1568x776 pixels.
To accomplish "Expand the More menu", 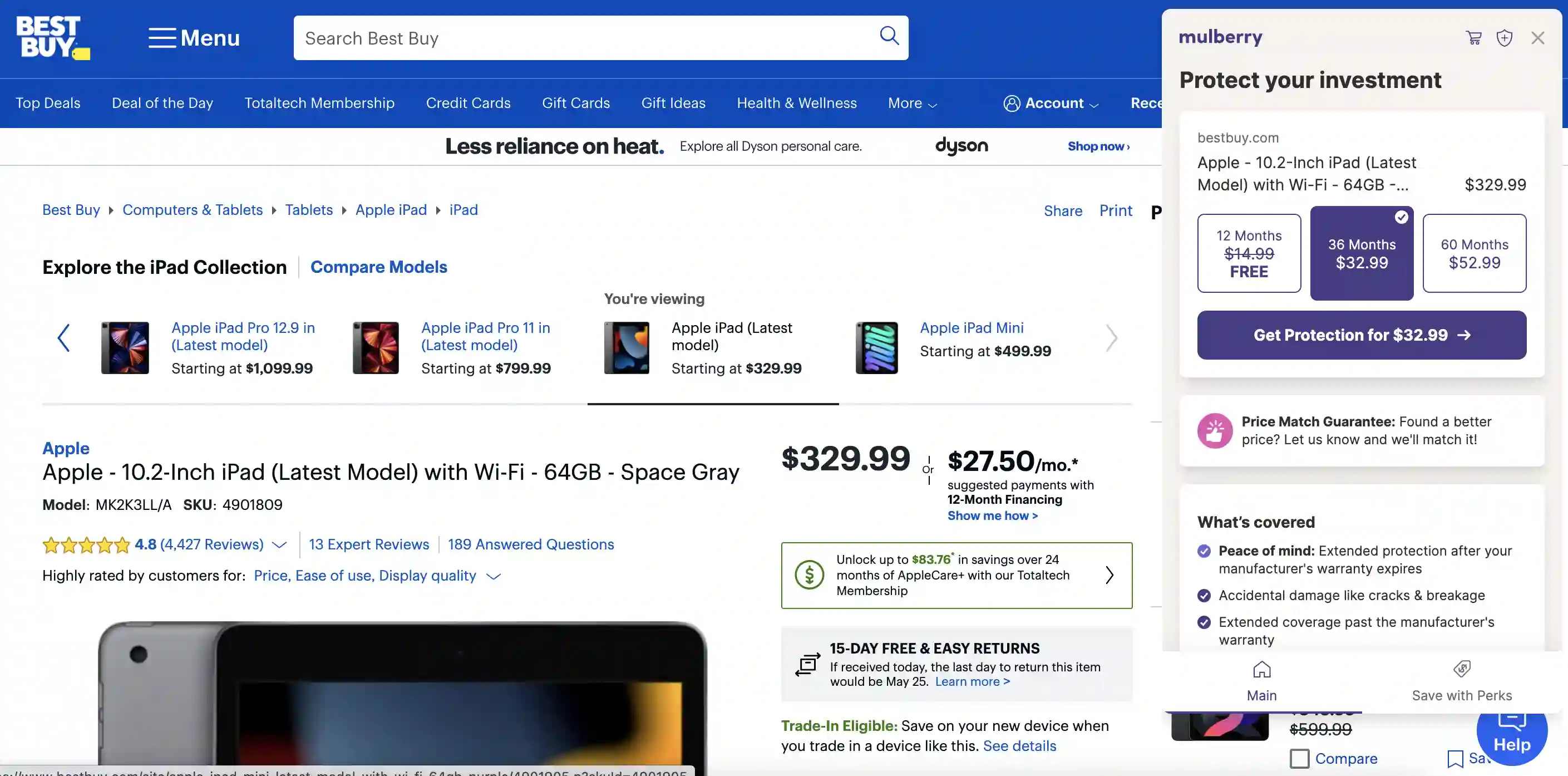I will click(912, 104).
